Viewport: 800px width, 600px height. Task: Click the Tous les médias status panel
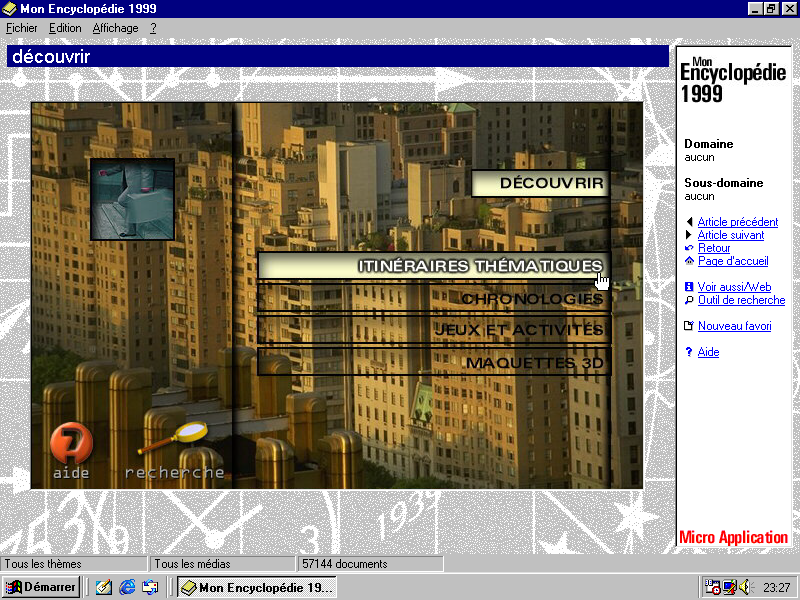tap(222, 564)
